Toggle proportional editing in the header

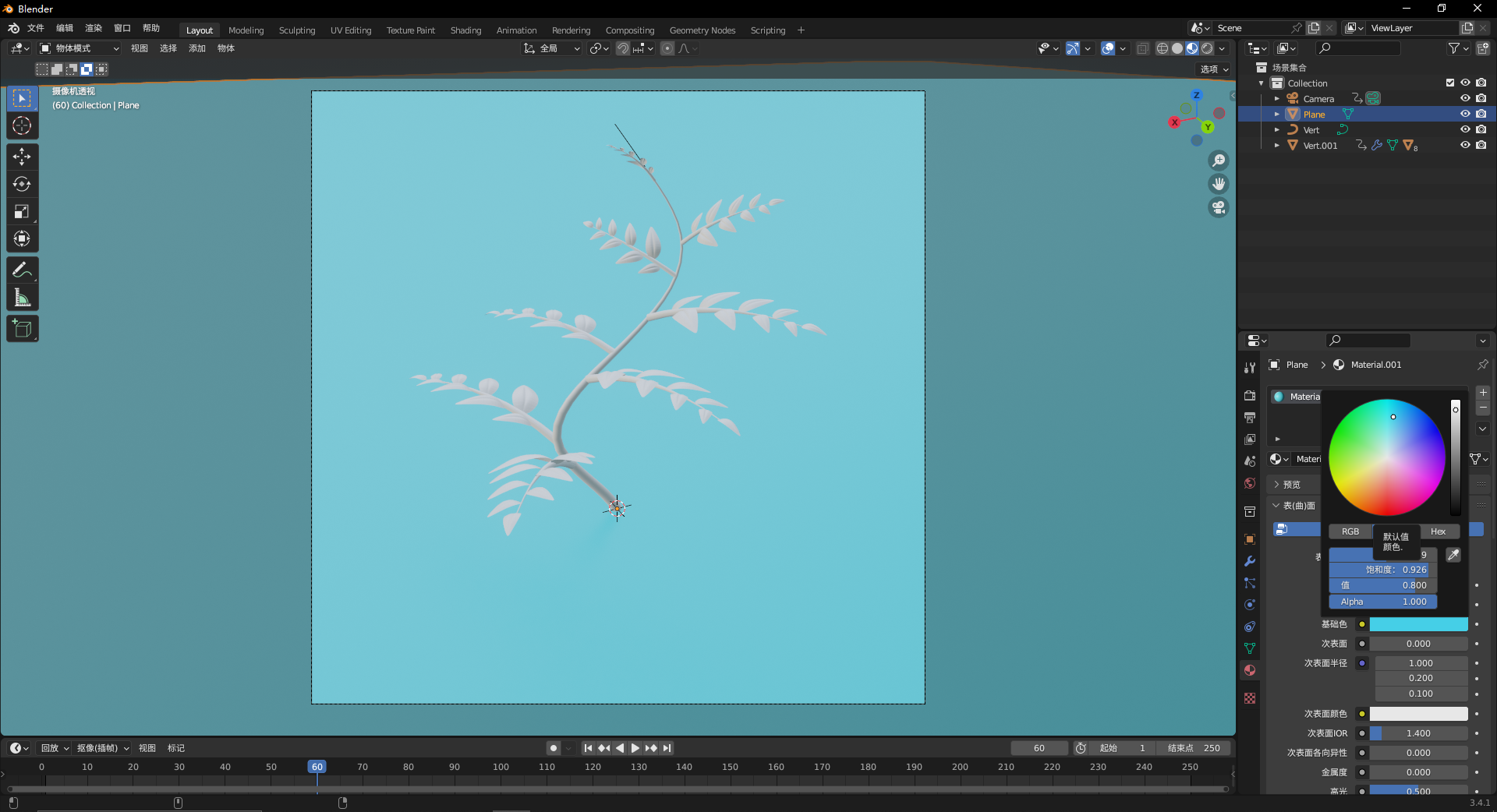click(x=667, y=48)
